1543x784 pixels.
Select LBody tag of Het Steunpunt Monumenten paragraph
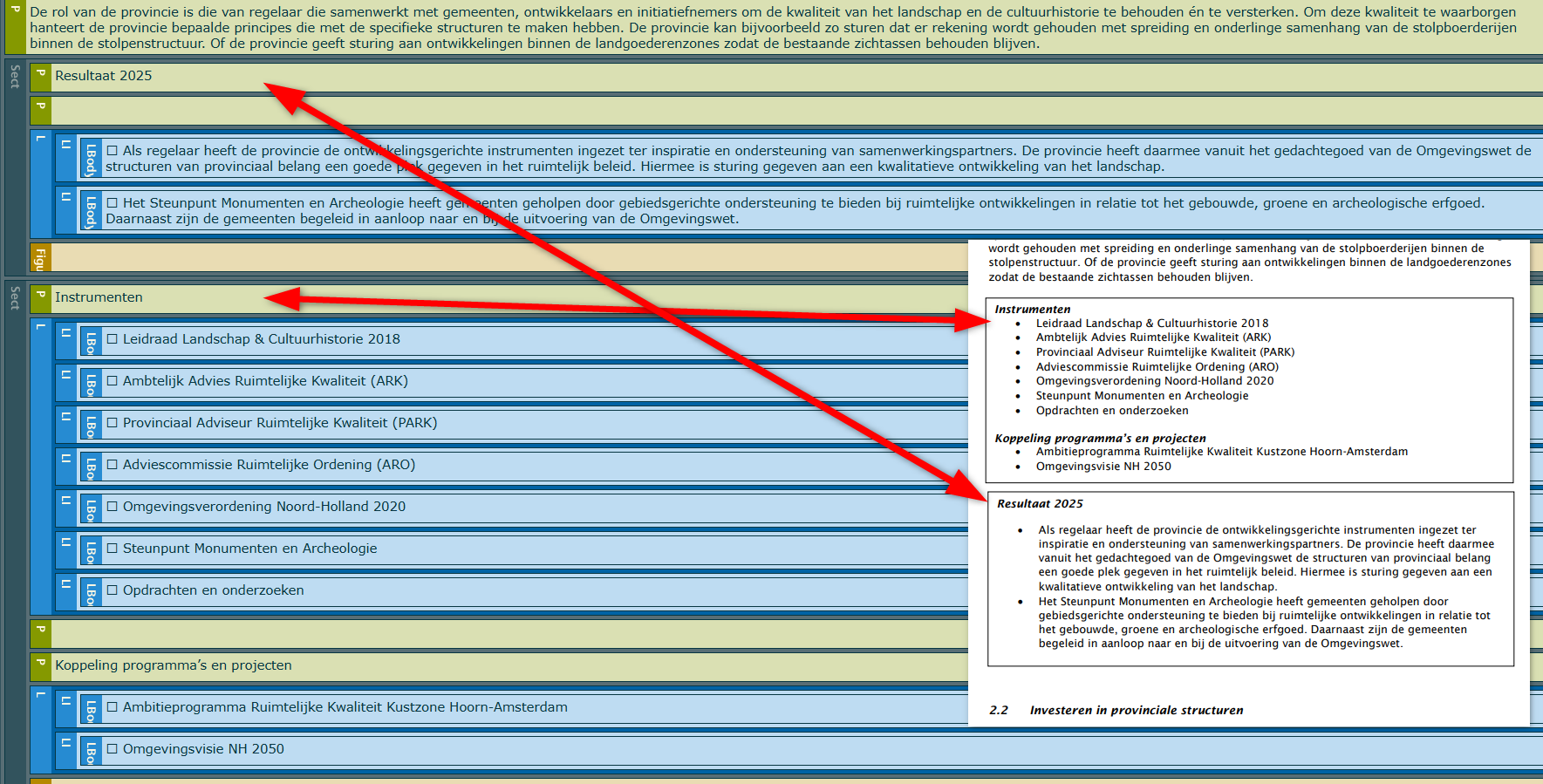coord(91,211)
